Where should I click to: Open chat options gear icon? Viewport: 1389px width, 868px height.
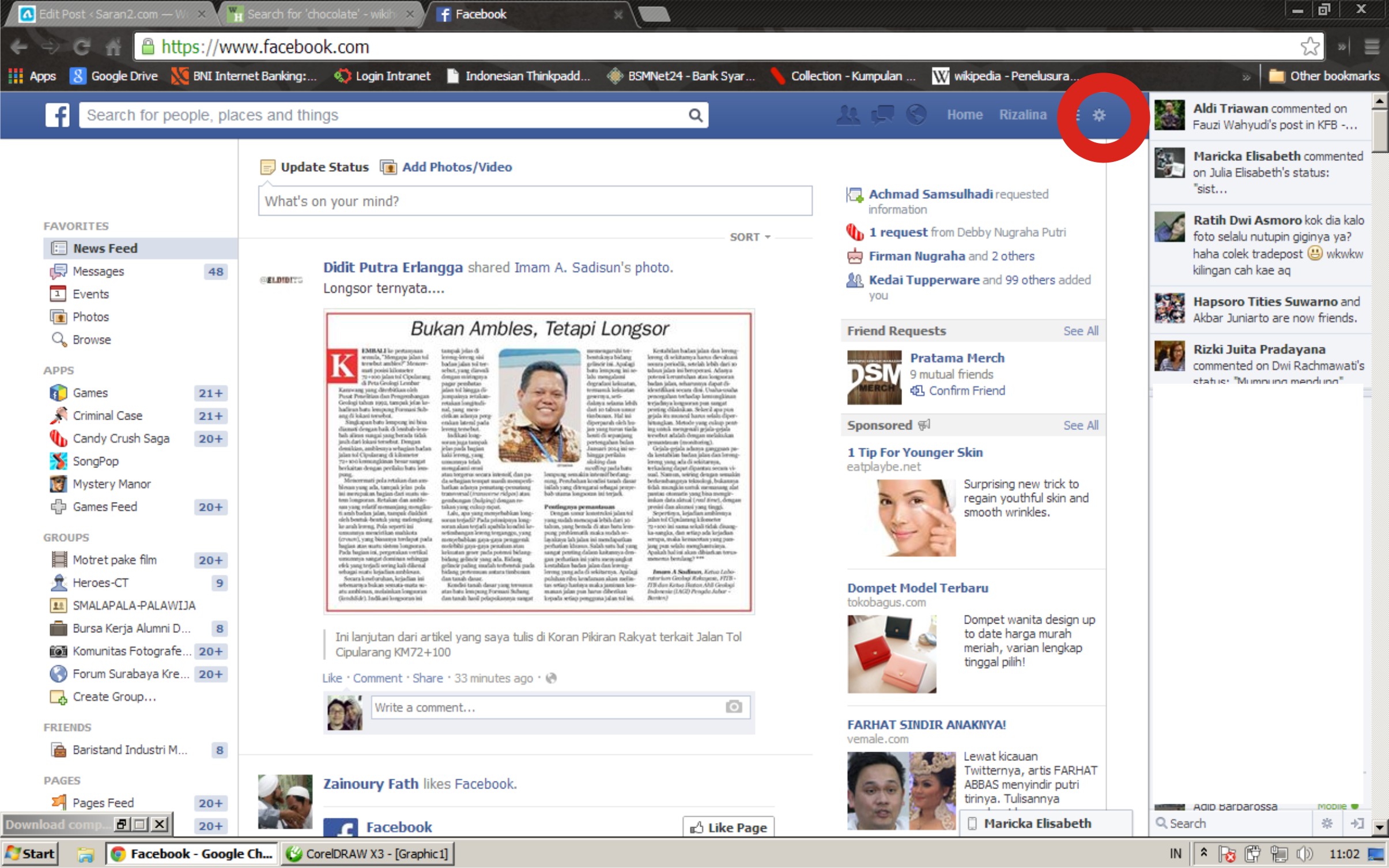1327,823
